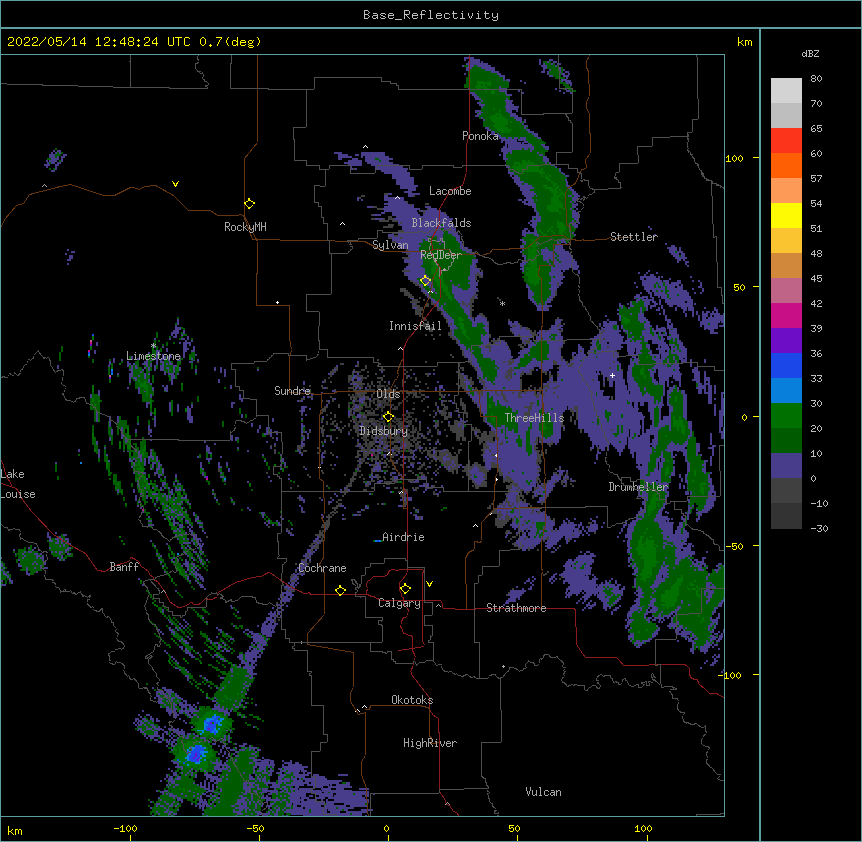Click the yellow marker near RedDeer
This screenshot has width=862, height=842.
click(x=425, y=281)
